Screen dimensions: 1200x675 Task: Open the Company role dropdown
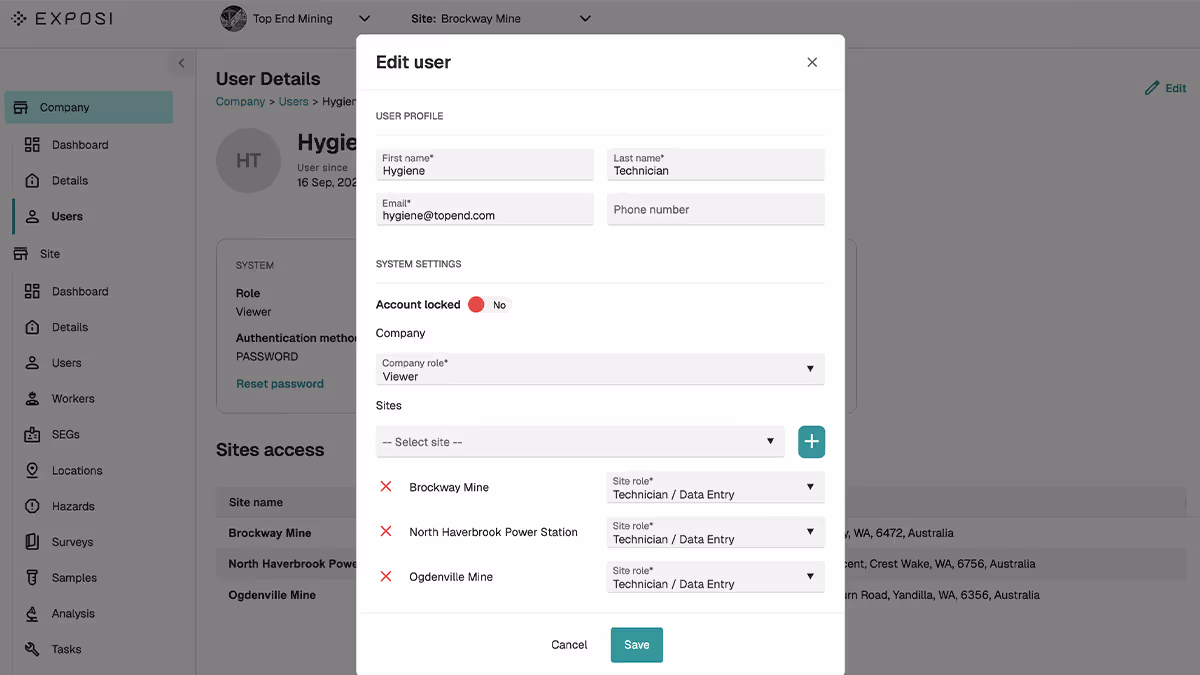point(600,369)
